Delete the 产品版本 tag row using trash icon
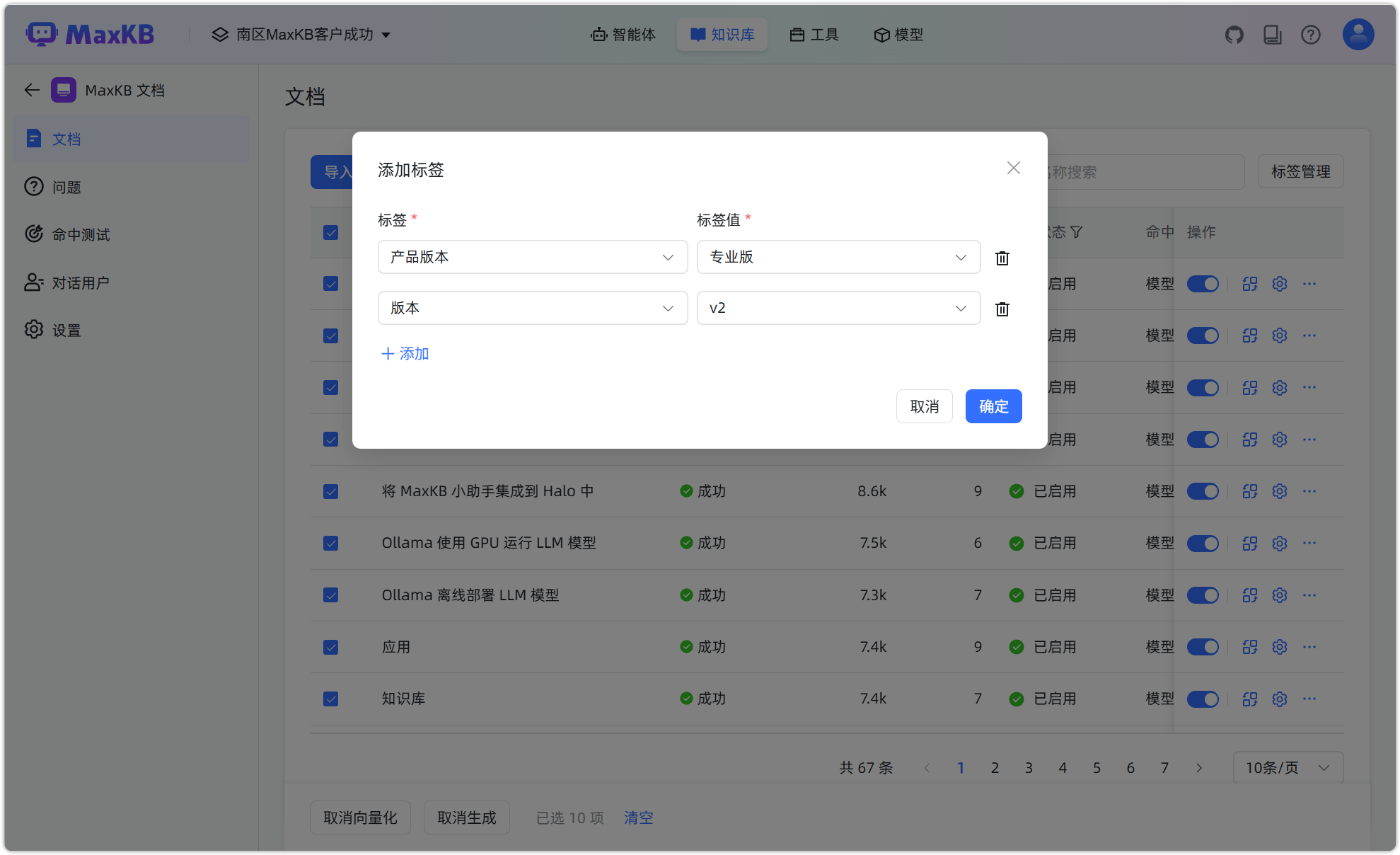Viewport: 1400px width, 855px height. pos(1002,257)
